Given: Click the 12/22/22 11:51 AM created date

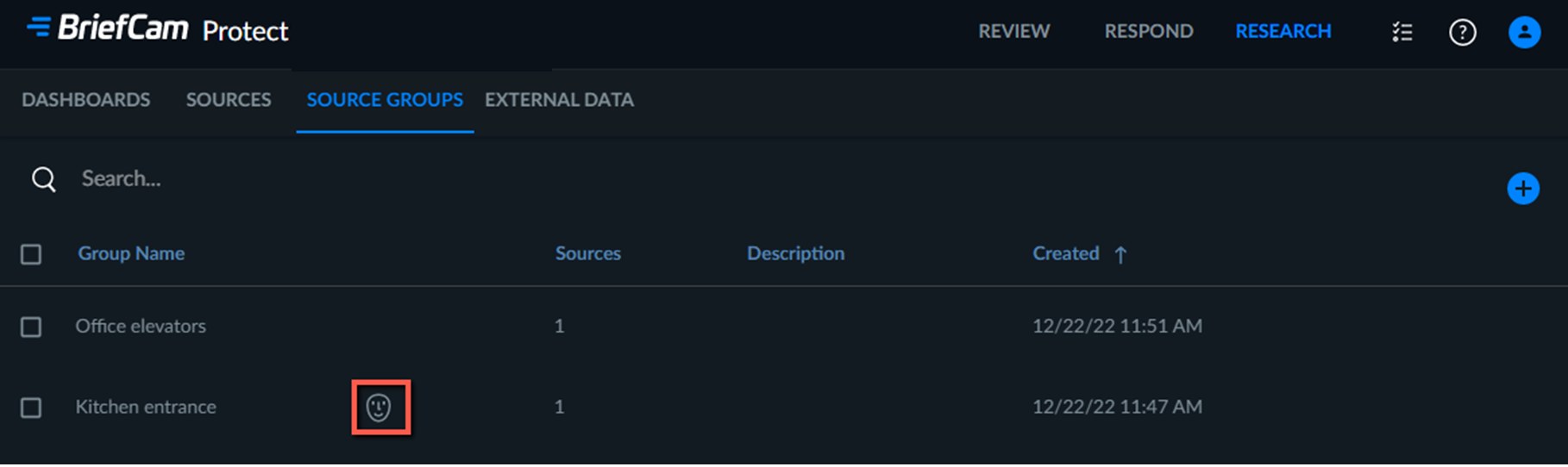Looking at the screenshot, I should coord(1117,327).
